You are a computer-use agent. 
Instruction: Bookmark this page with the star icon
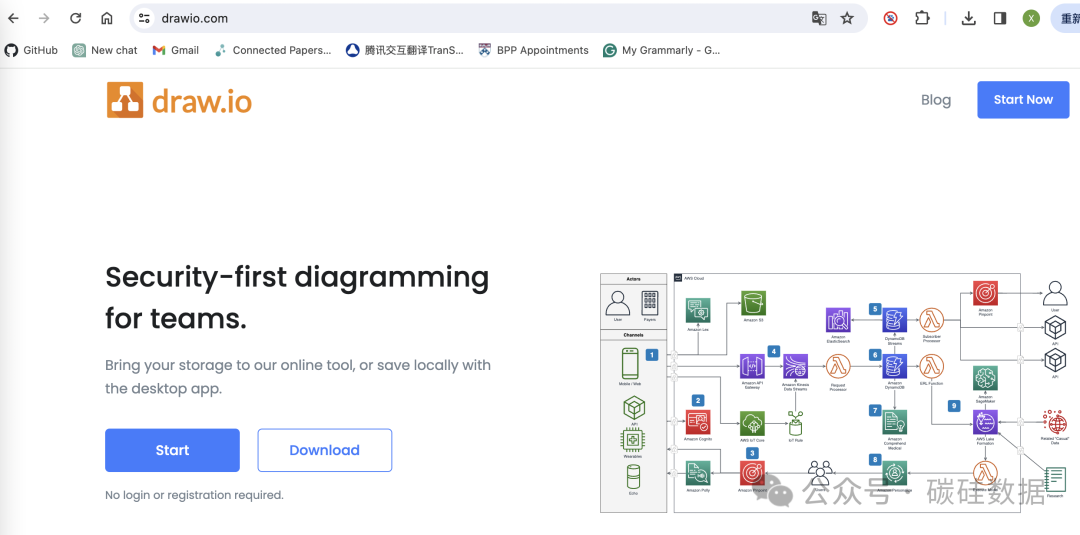tap(847, 18)
